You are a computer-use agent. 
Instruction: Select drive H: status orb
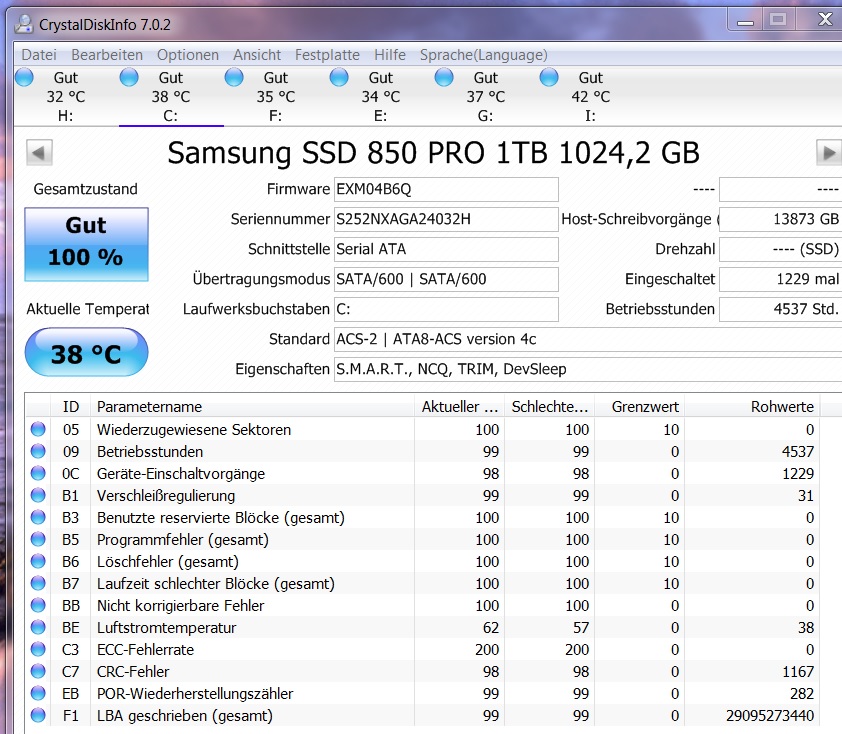point(24,77)
